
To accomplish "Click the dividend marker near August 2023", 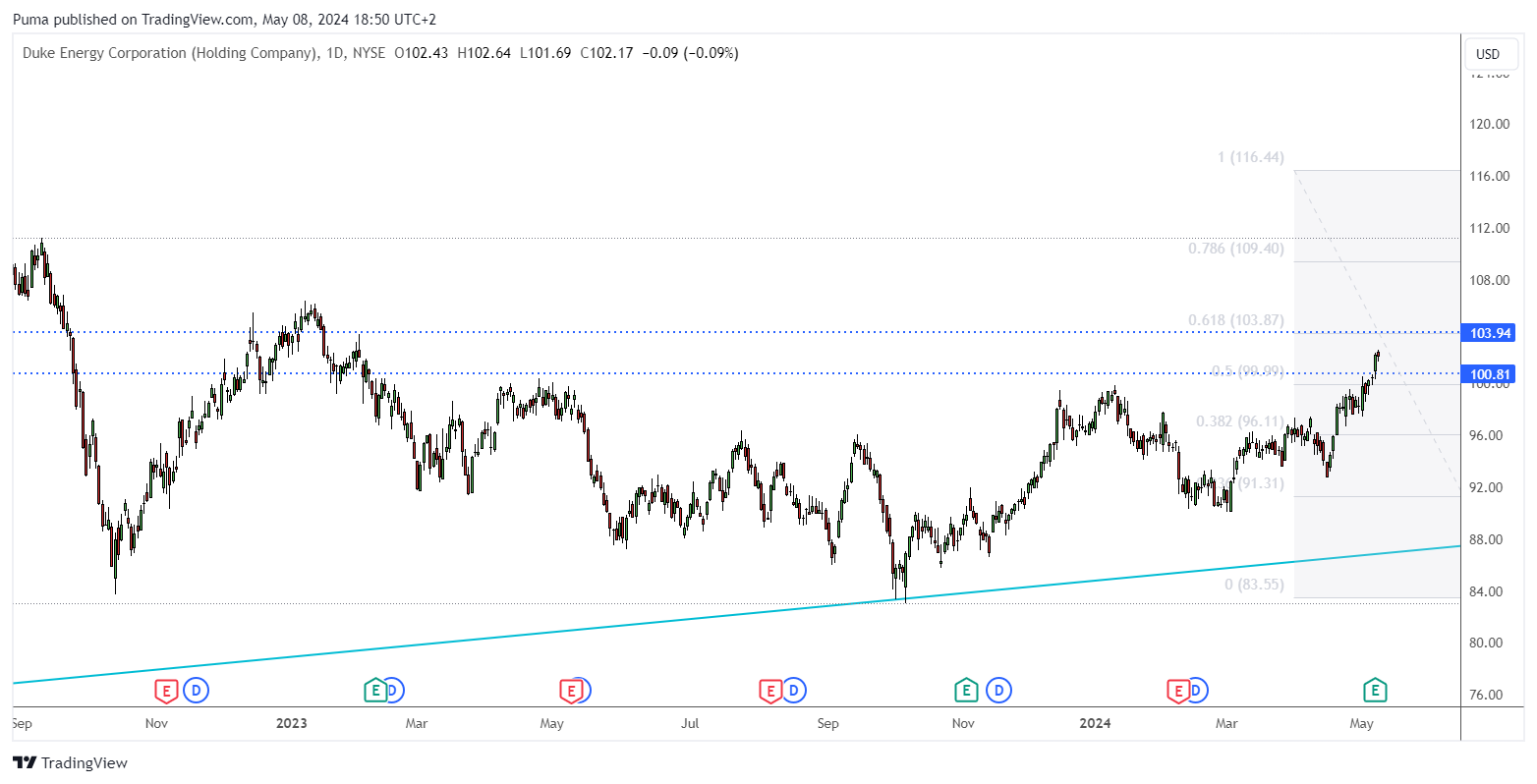I will (x=794, y=691).
